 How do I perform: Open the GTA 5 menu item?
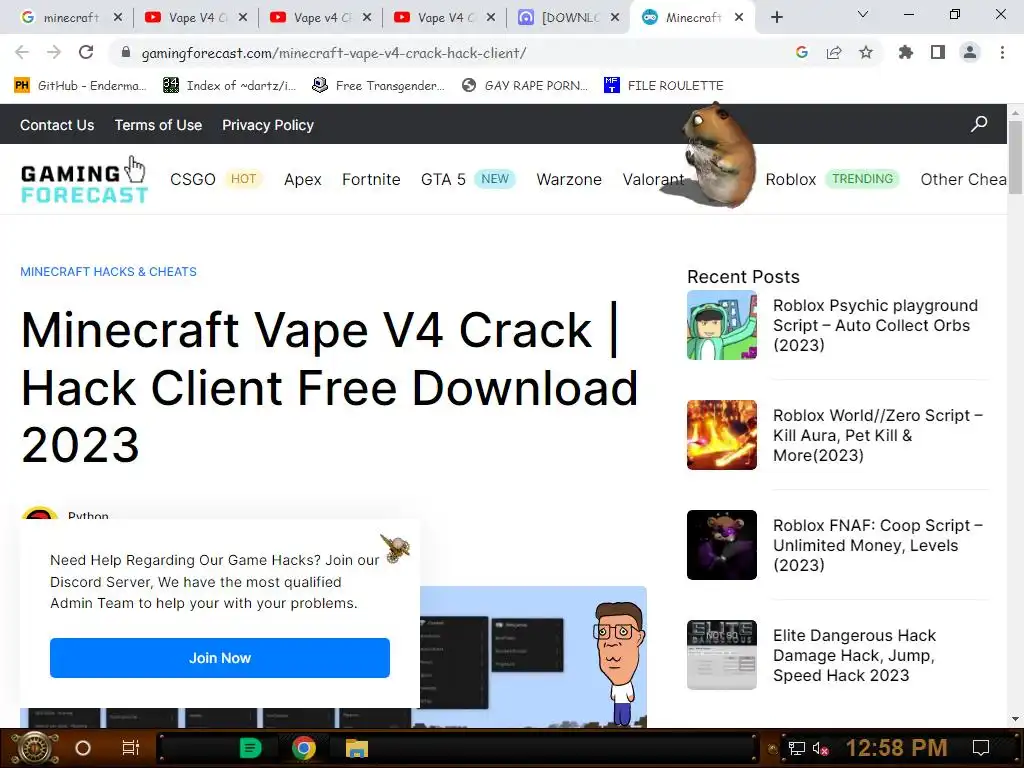coord(443,180)
